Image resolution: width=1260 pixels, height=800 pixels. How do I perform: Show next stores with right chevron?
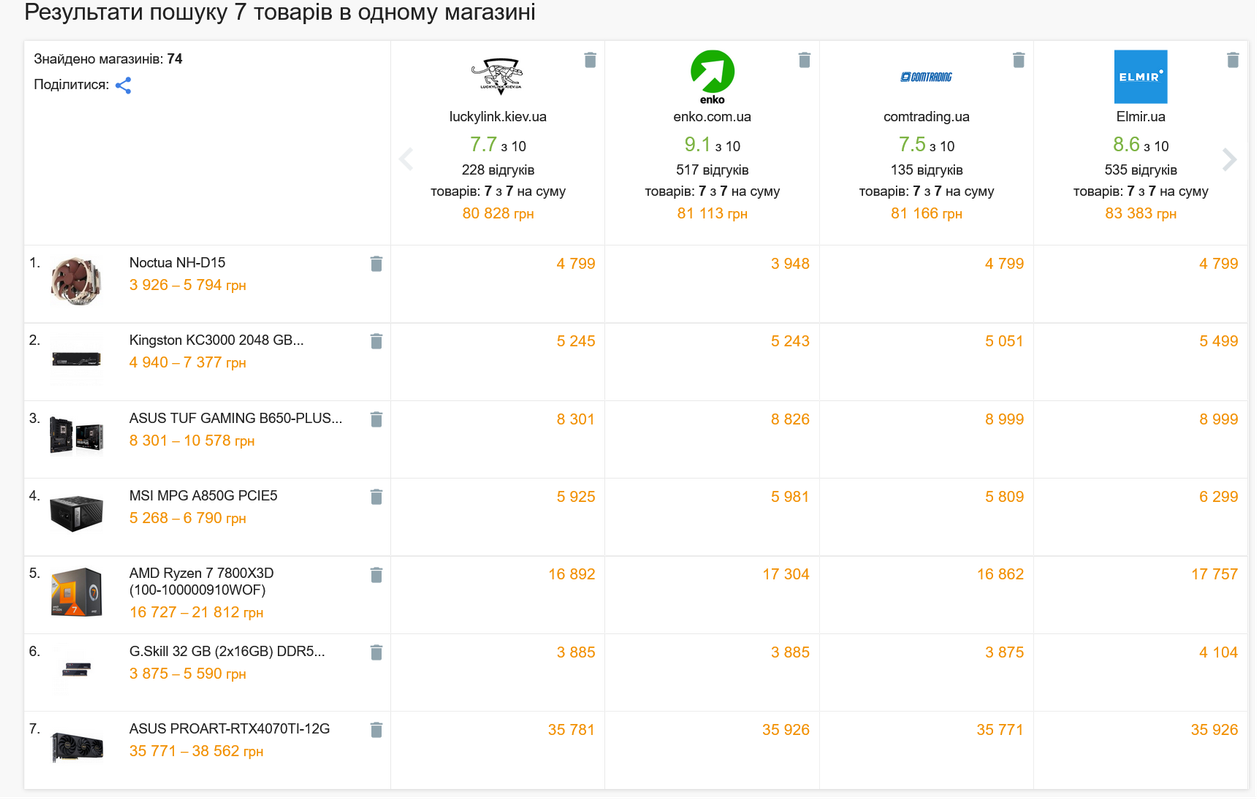[1229, 159]
